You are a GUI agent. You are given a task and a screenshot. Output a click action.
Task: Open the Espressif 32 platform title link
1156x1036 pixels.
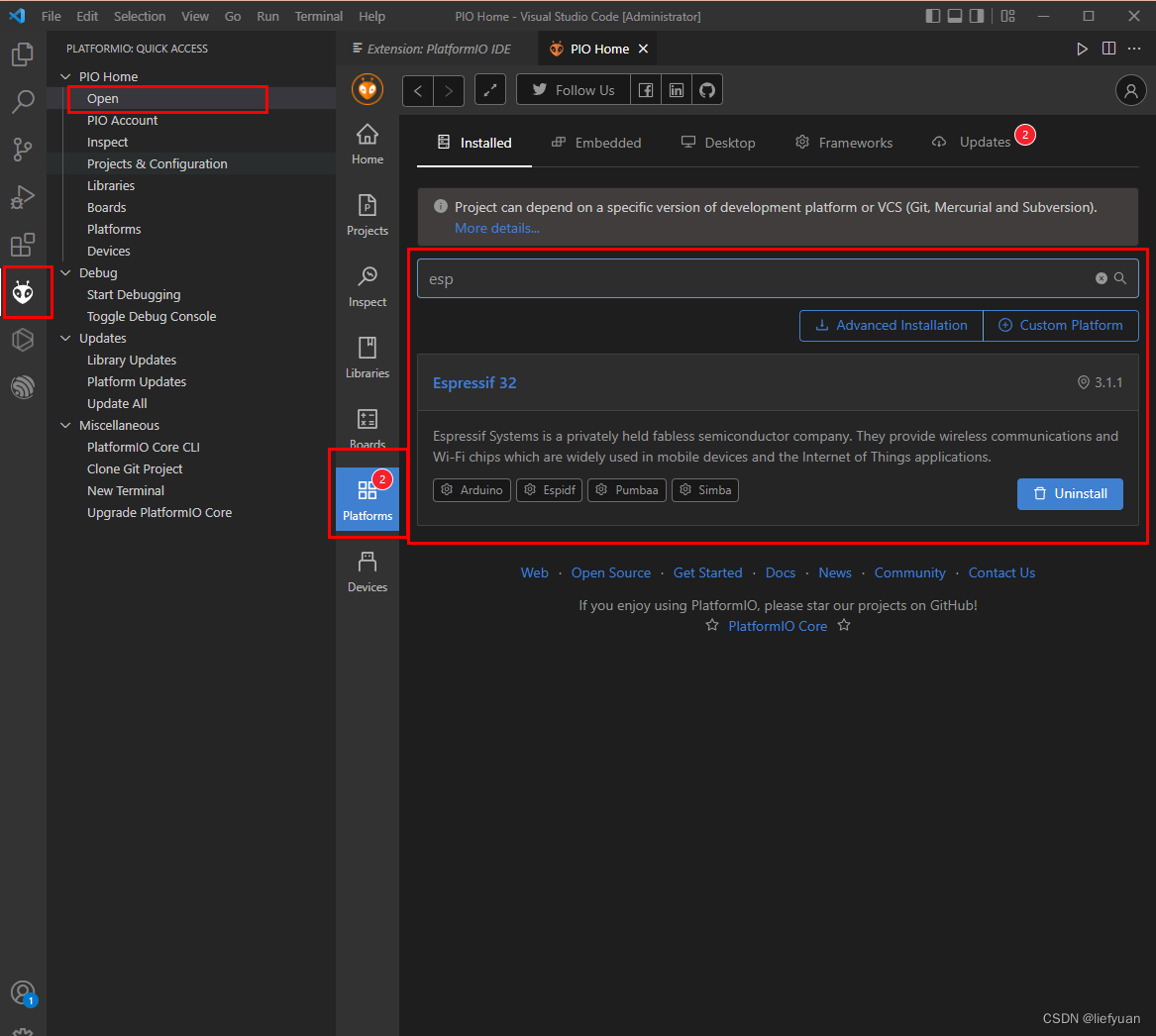474,383
